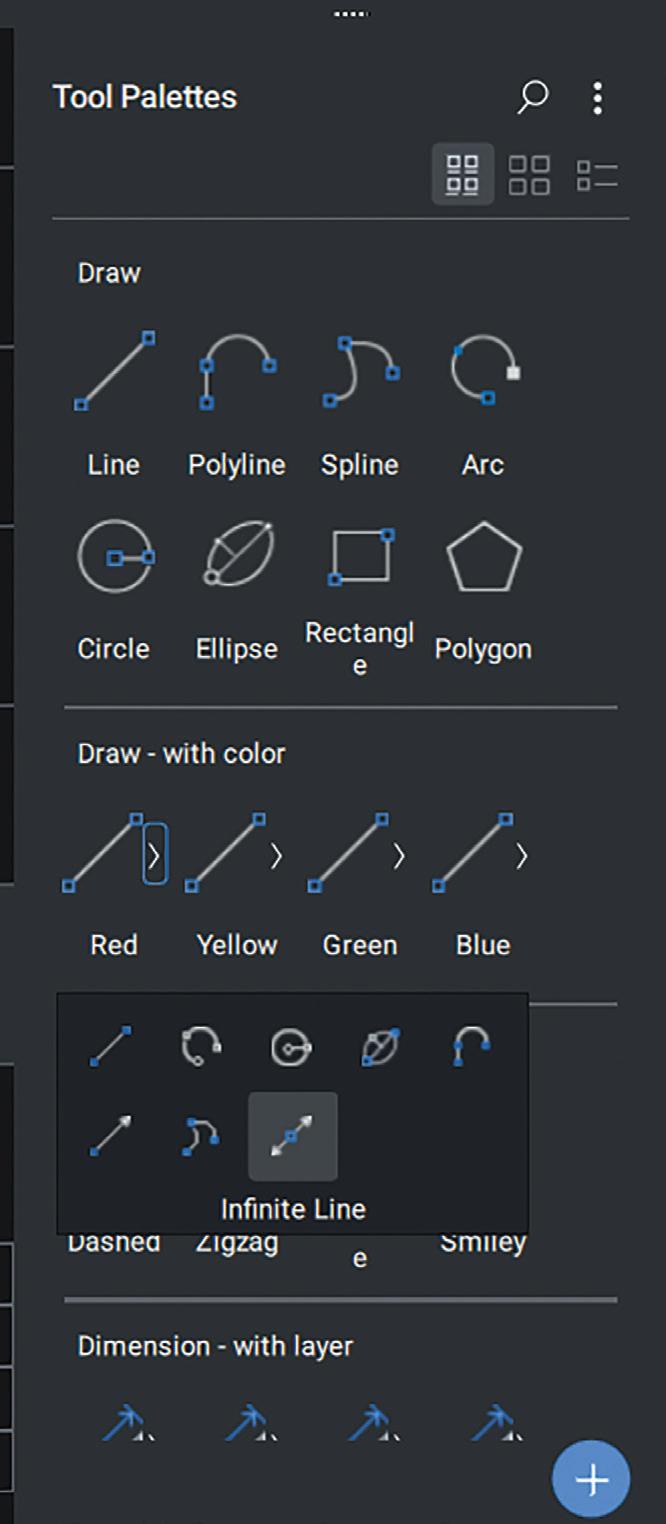Switch to list view layout

pyautogui.click(x=597, y=174)
